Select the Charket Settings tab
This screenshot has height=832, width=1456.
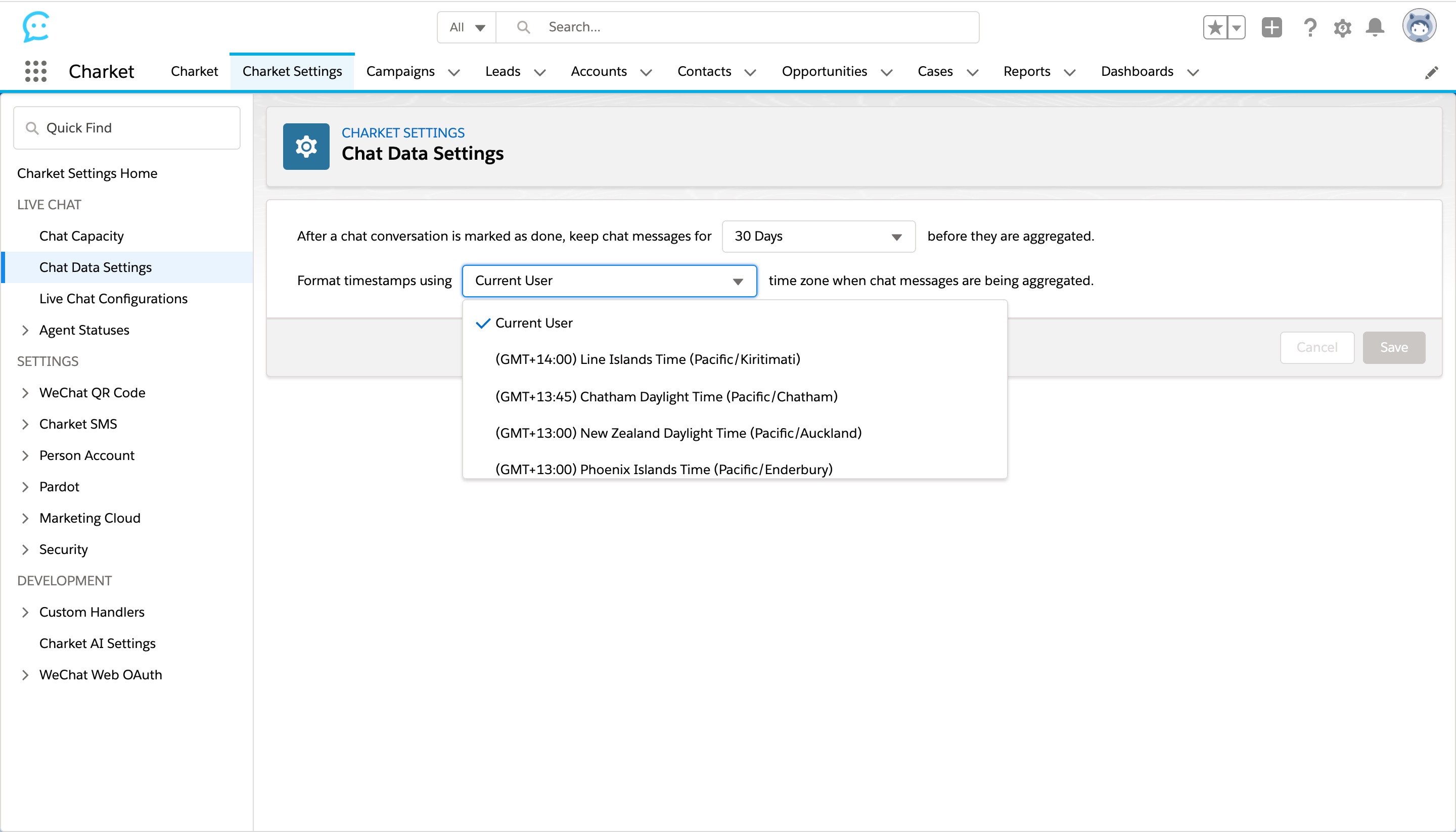tap(292, 71)
